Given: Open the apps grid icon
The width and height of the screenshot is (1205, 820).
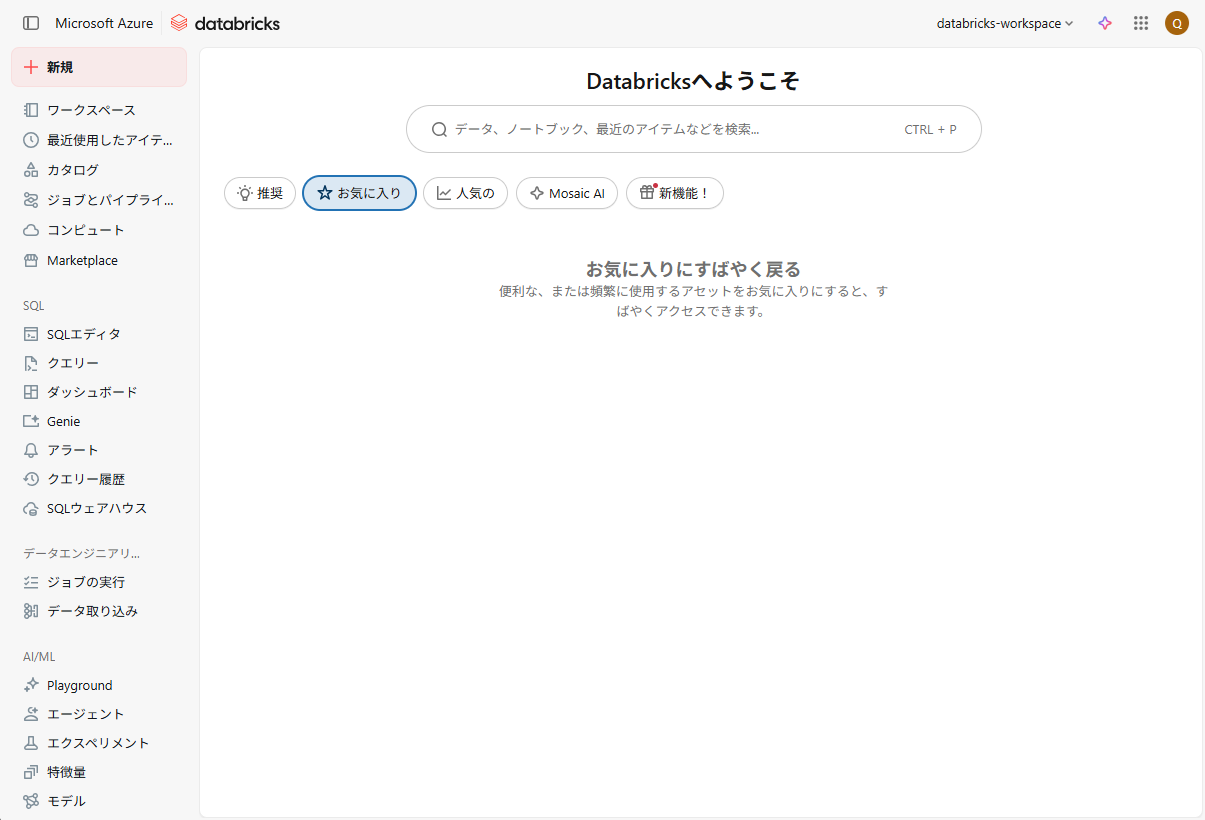Looking at the screenshot, I should [x=1141, y=23].
